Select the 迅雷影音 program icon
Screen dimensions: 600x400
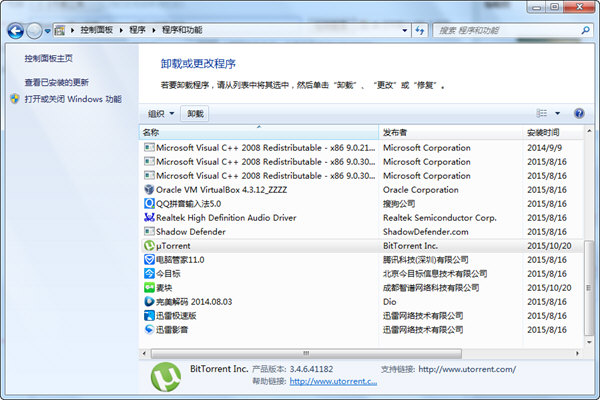pyautogui.click(x=149, y=329)
